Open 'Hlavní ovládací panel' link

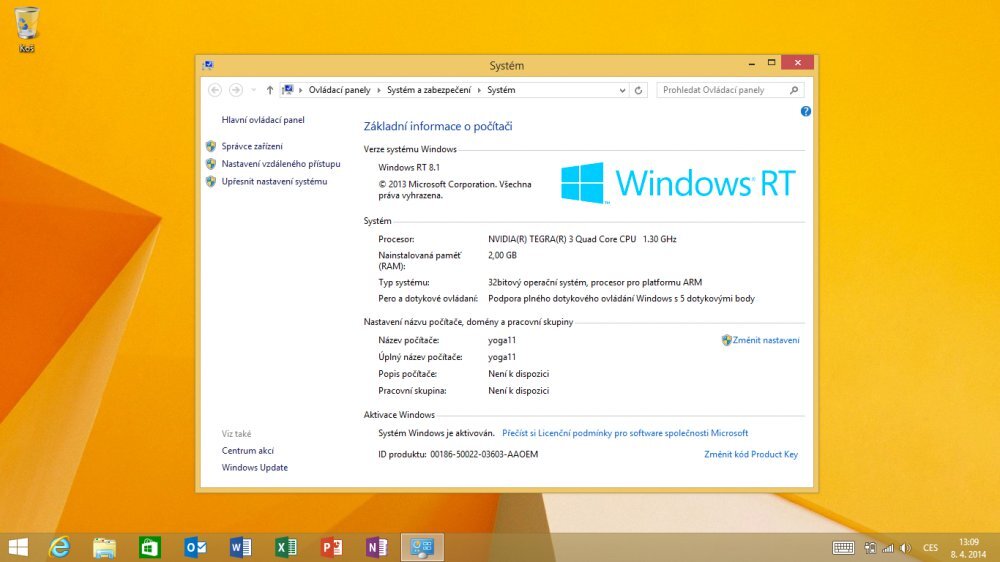[263, 120]
